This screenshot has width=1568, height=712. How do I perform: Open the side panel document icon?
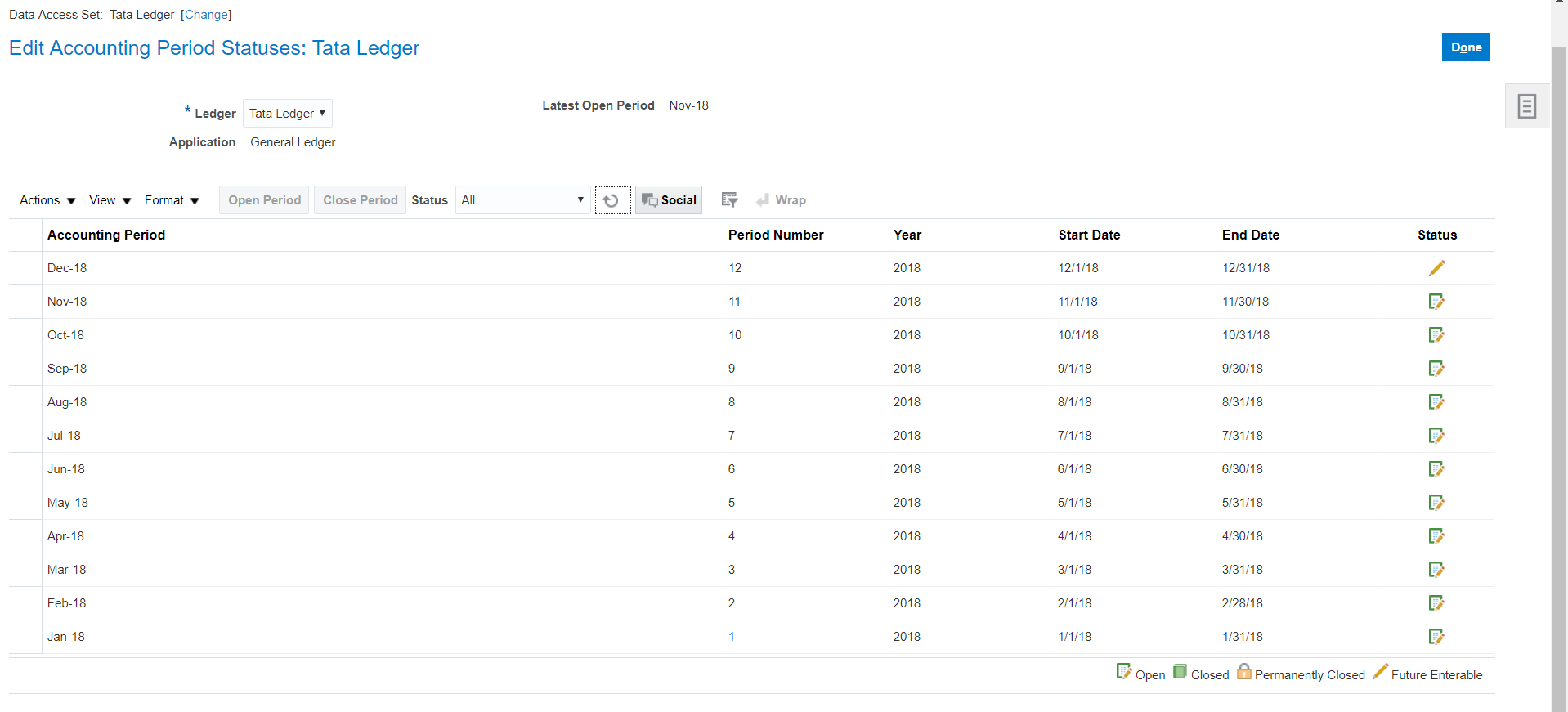click(1526, 106)
